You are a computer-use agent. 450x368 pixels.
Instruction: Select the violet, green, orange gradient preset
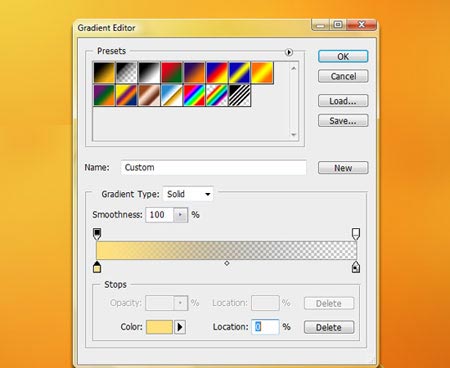[104, 95]
